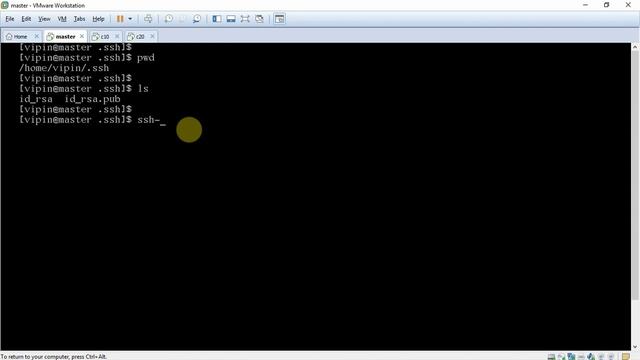Toggle the console view button

tap(280, 19)
